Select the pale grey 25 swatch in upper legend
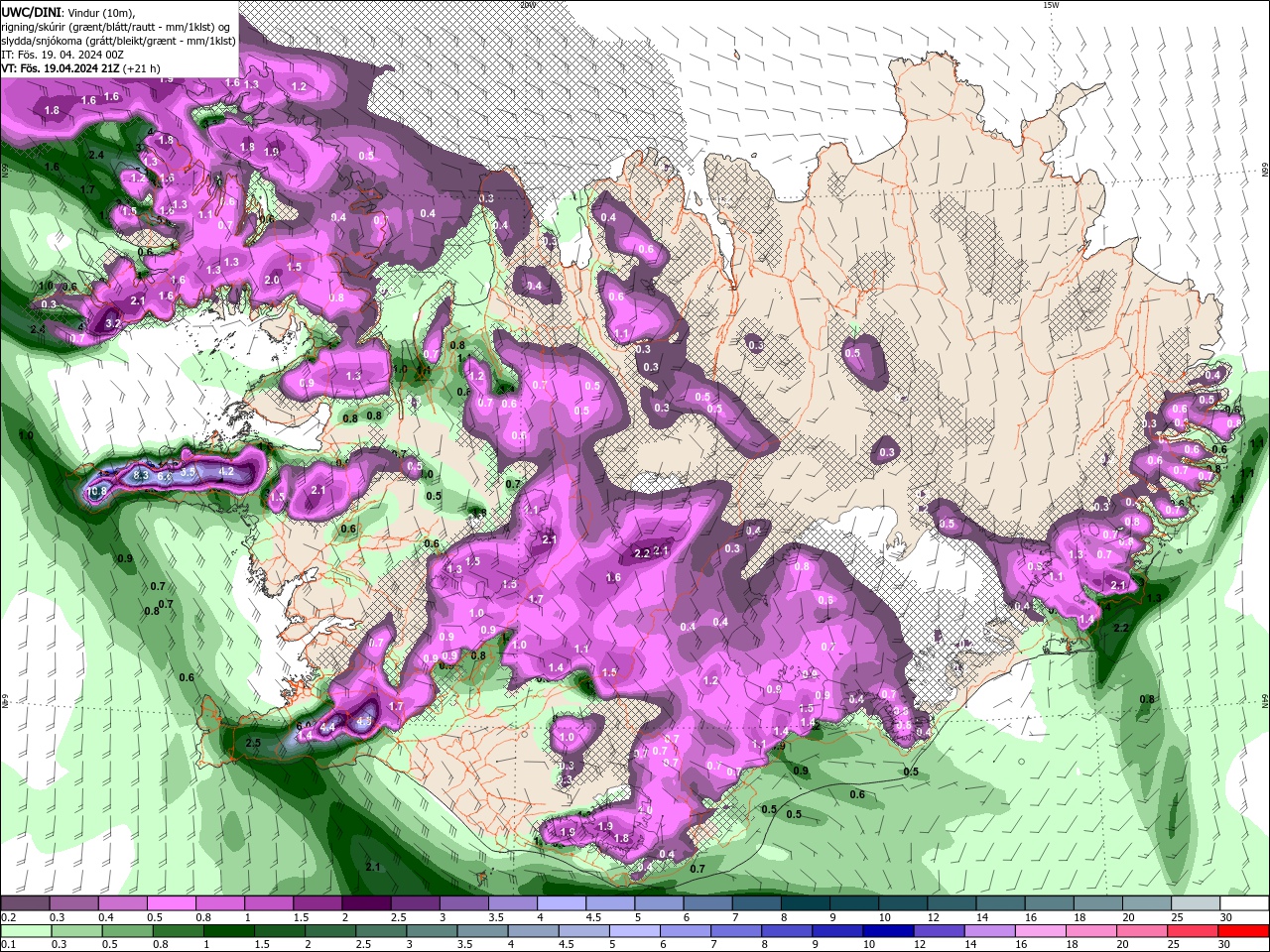 coord(1195,903)
